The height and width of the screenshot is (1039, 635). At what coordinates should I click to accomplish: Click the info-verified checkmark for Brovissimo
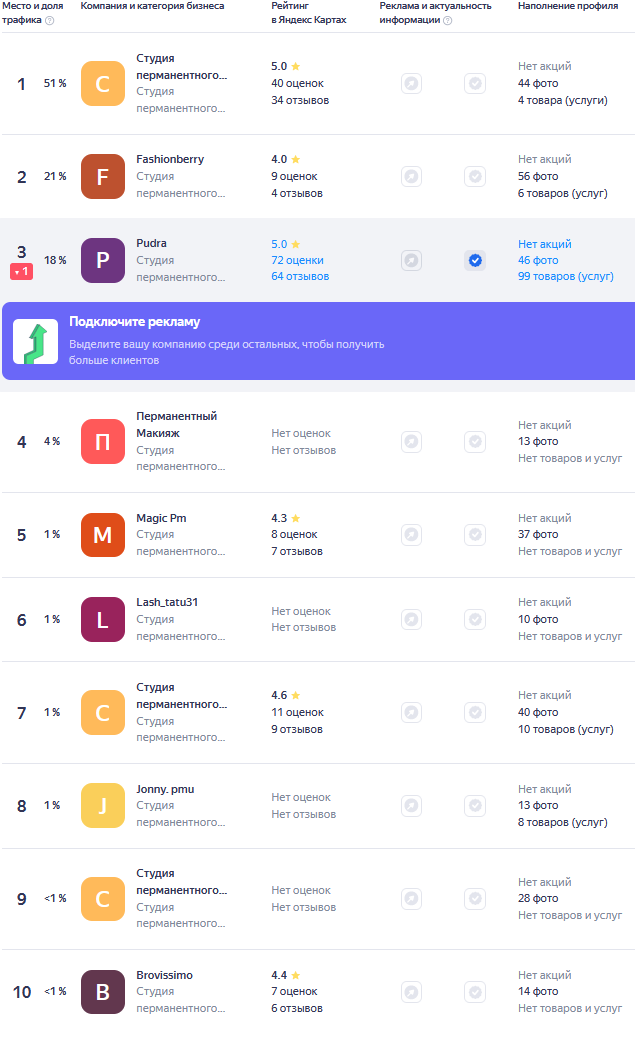(x=475, y=992)
